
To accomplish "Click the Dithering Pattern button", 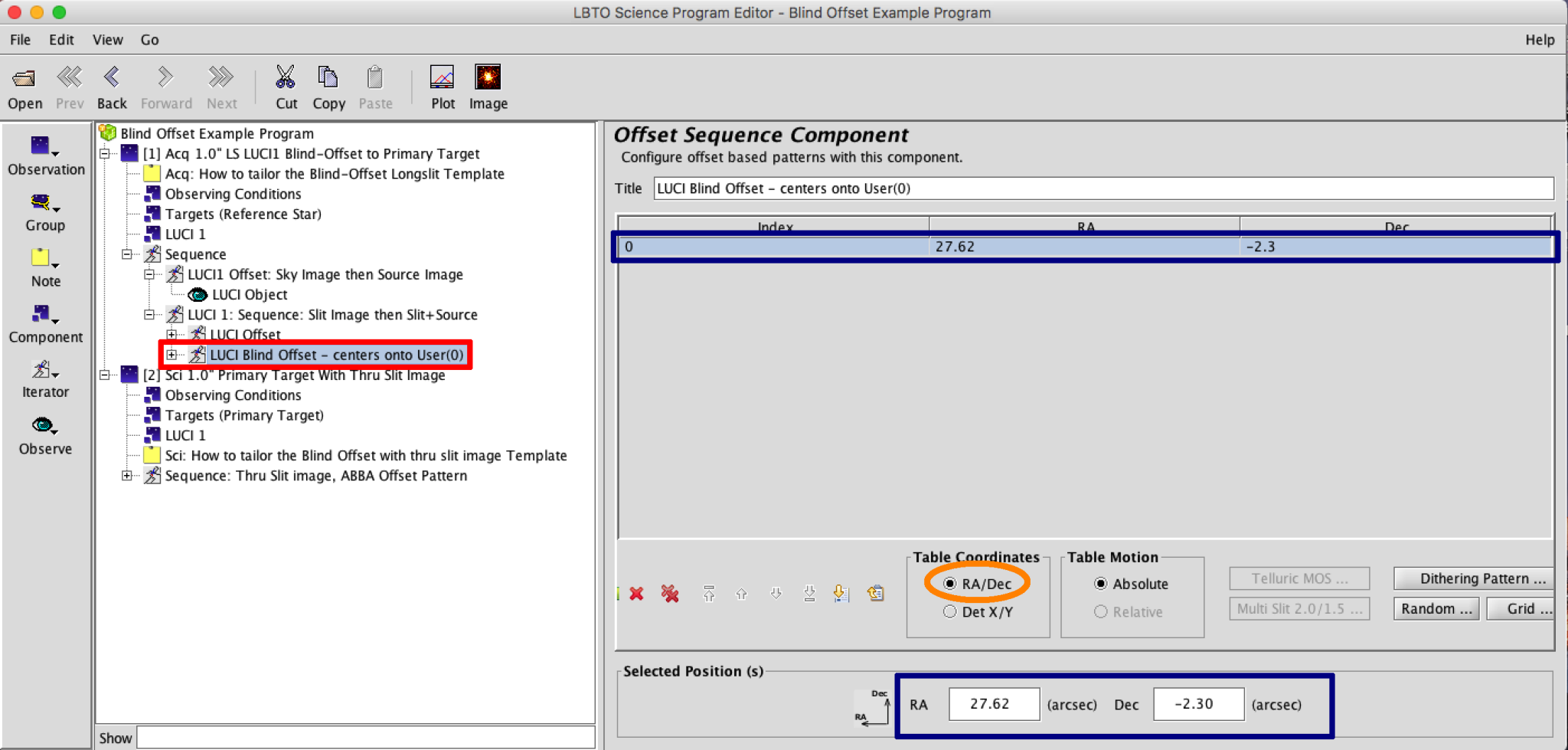I will [x=1475, y=578].
